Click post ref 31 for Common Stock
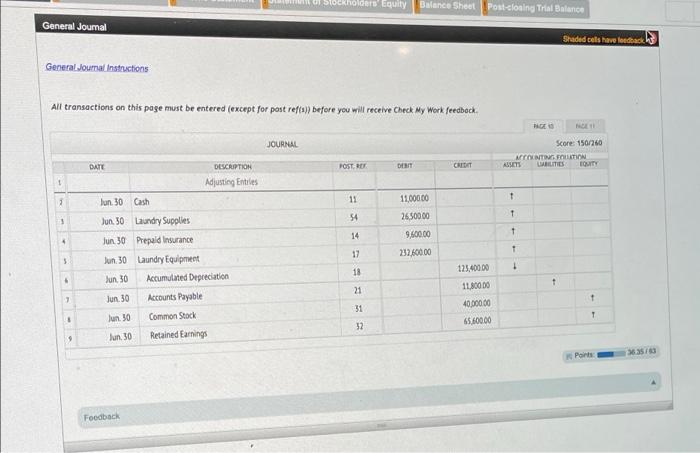Screen dimensions: 700x453 [359, 308]
